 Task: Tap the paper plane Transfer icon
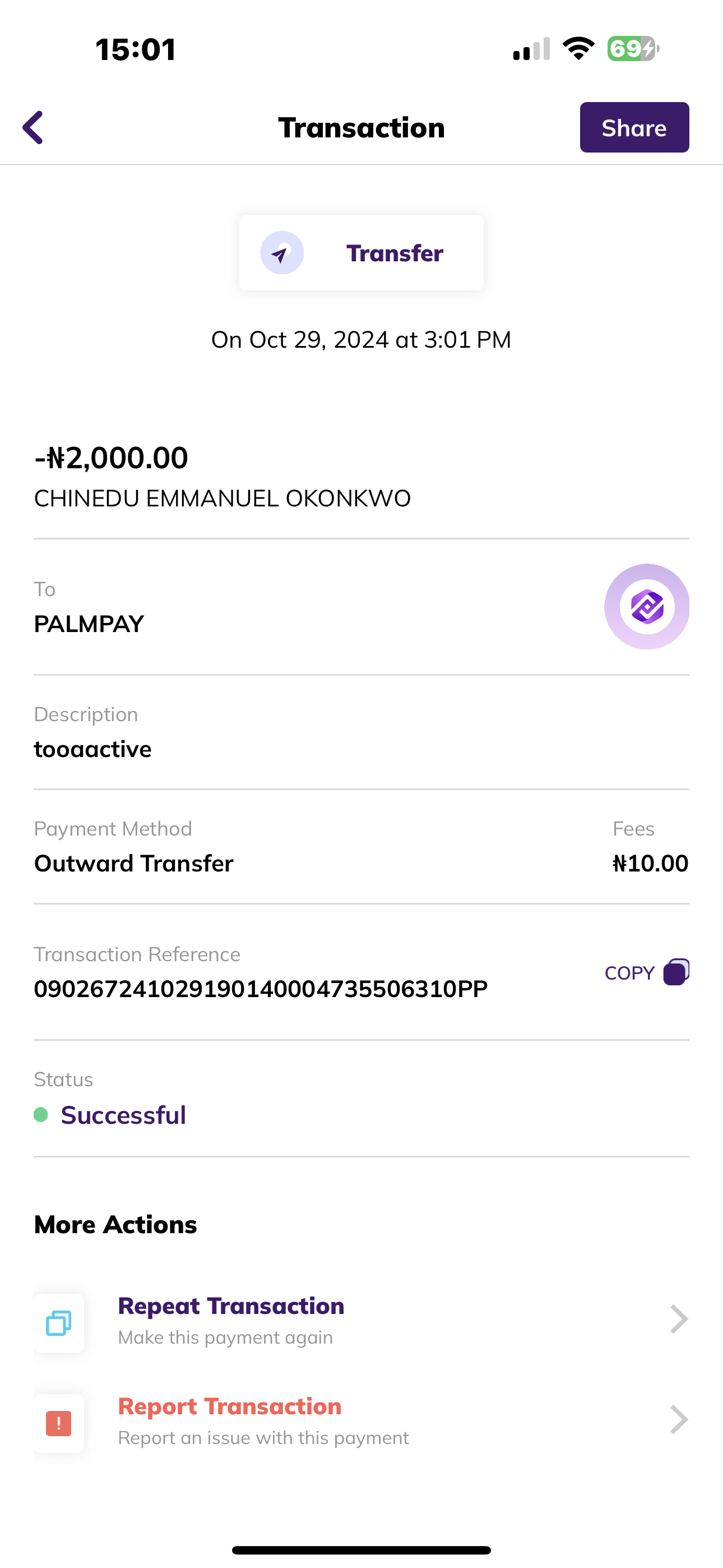tap(282, 252)
